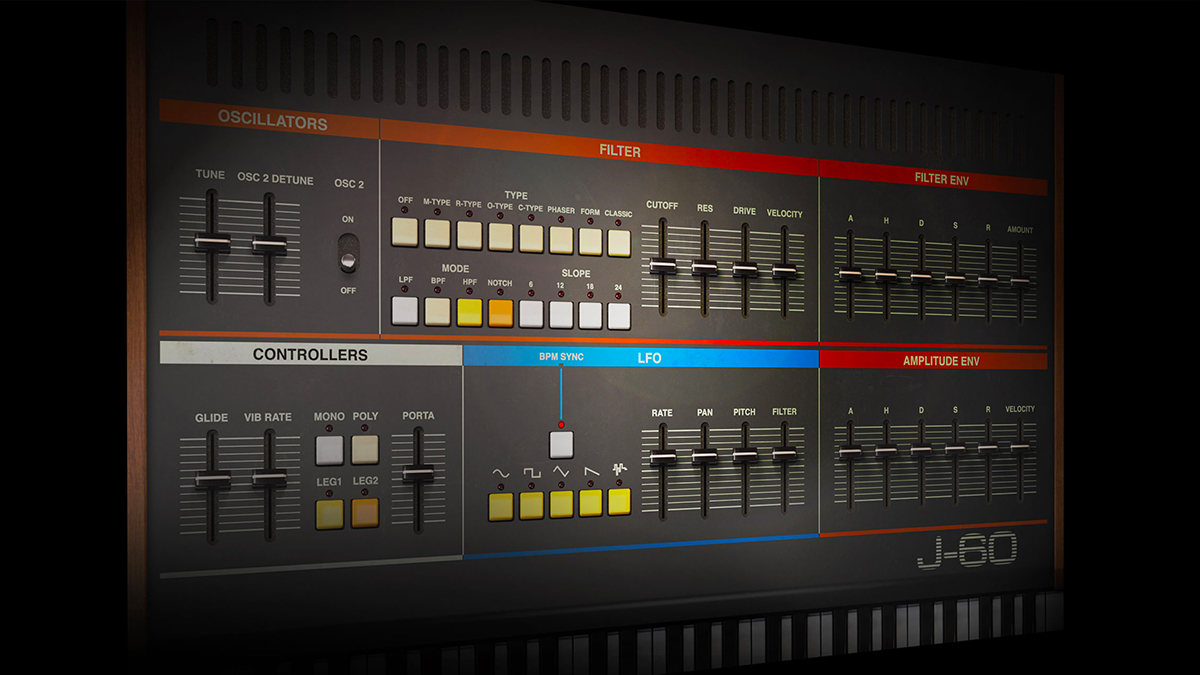The height and width of the screenshot is (675, 1200).
Task: Switch filter mode to HPF
Action: [x=469, y=313]
